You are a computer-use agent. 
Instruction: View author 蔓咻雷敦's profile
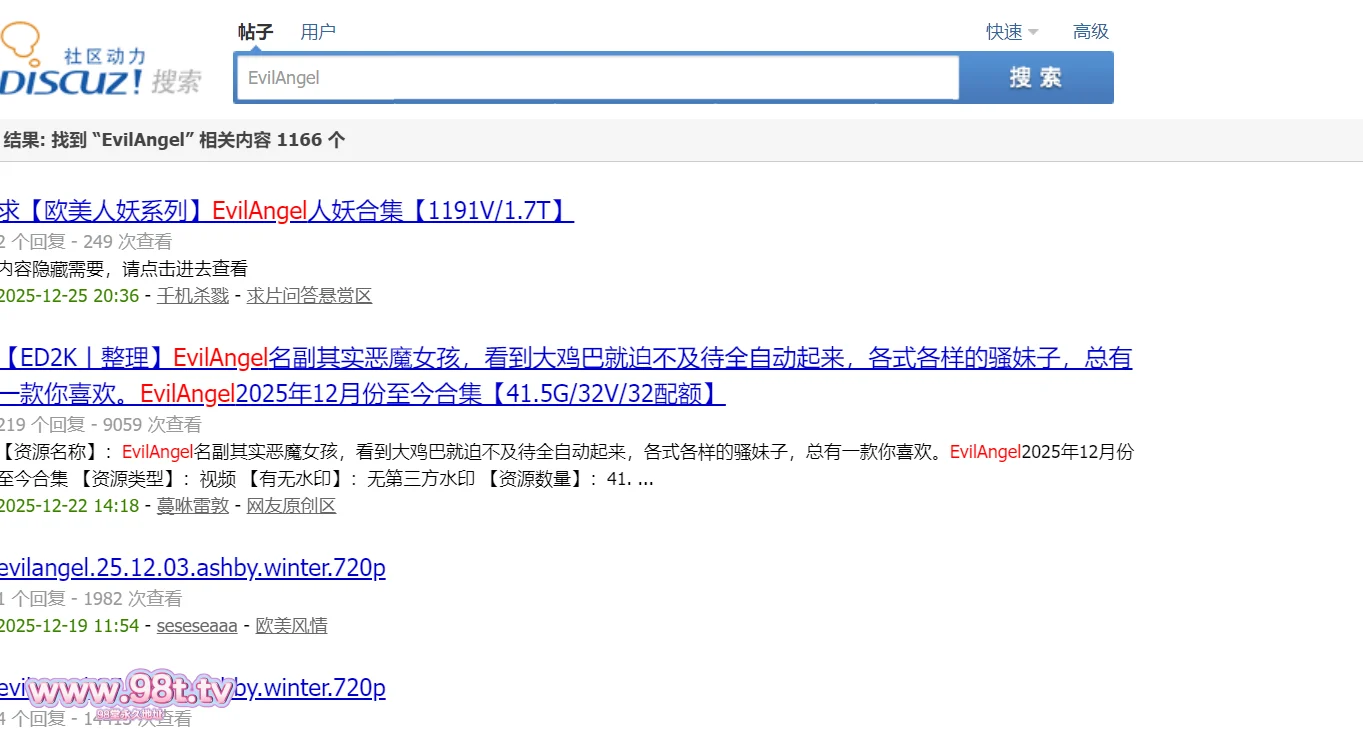tap(192, 506)
